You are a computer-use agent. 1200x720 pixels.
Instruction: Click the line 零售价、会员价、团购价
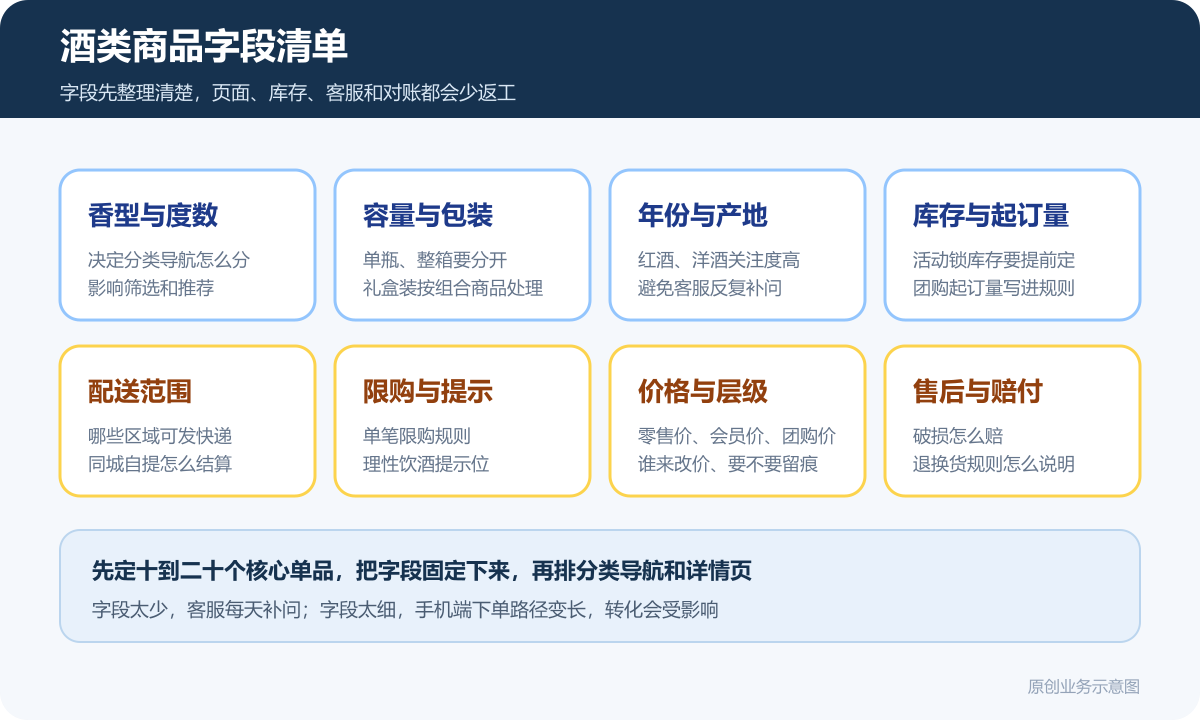[737, 436]
